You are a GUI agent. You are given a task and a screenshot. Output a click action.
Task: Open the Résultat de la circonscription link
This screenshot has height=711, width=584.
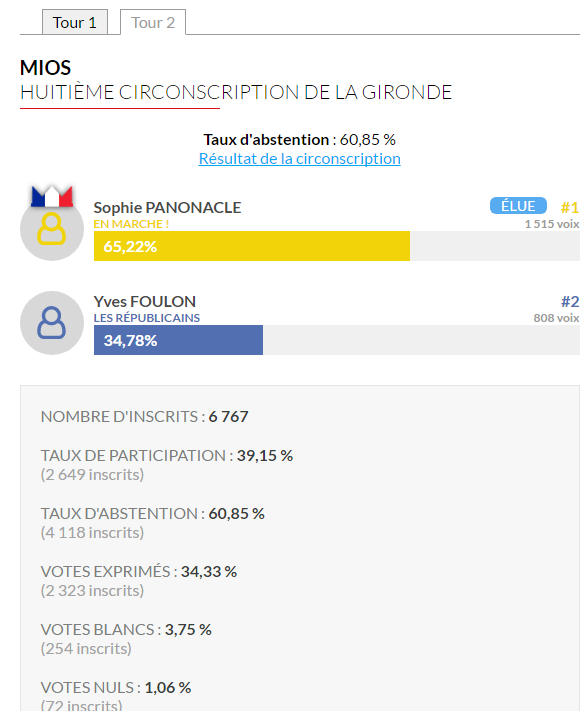tap(300, 159)
